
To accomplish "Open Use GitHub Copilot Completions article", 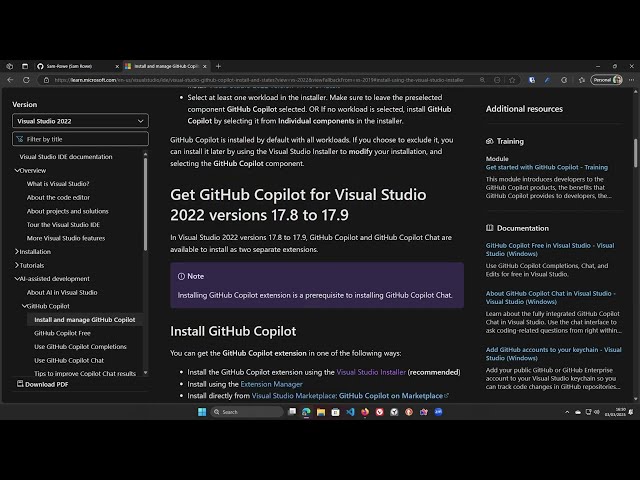I will [x=80, y=347].
